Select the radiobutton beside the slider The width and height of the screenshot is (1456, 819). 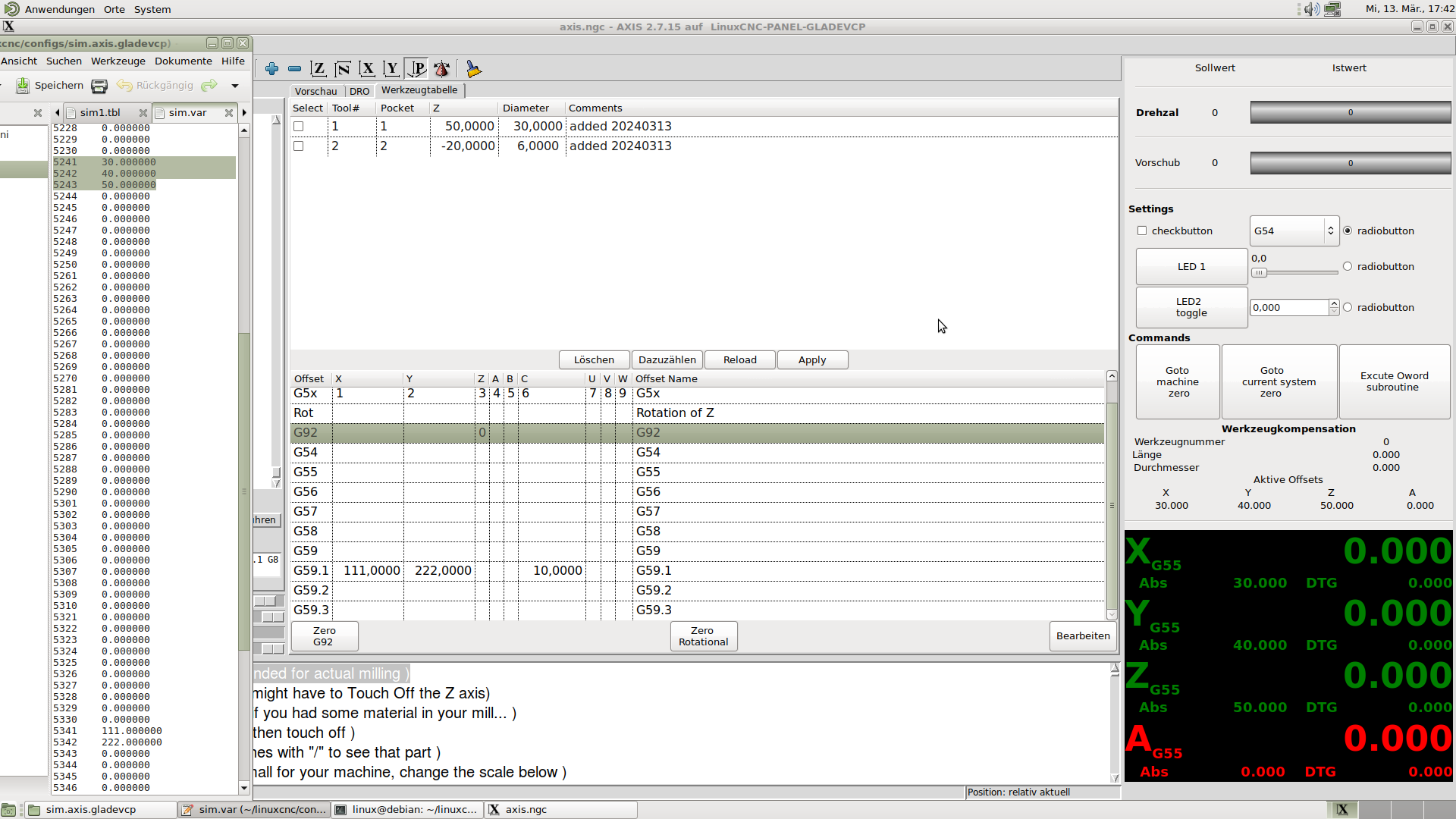click(x=1348, y=266)
